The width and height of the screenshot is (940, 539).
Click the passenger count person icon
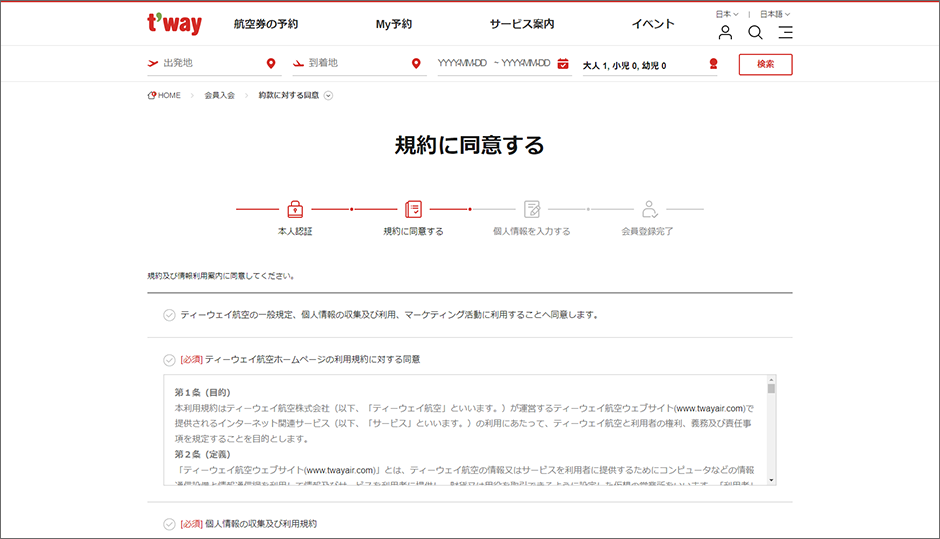click(712, 64)
